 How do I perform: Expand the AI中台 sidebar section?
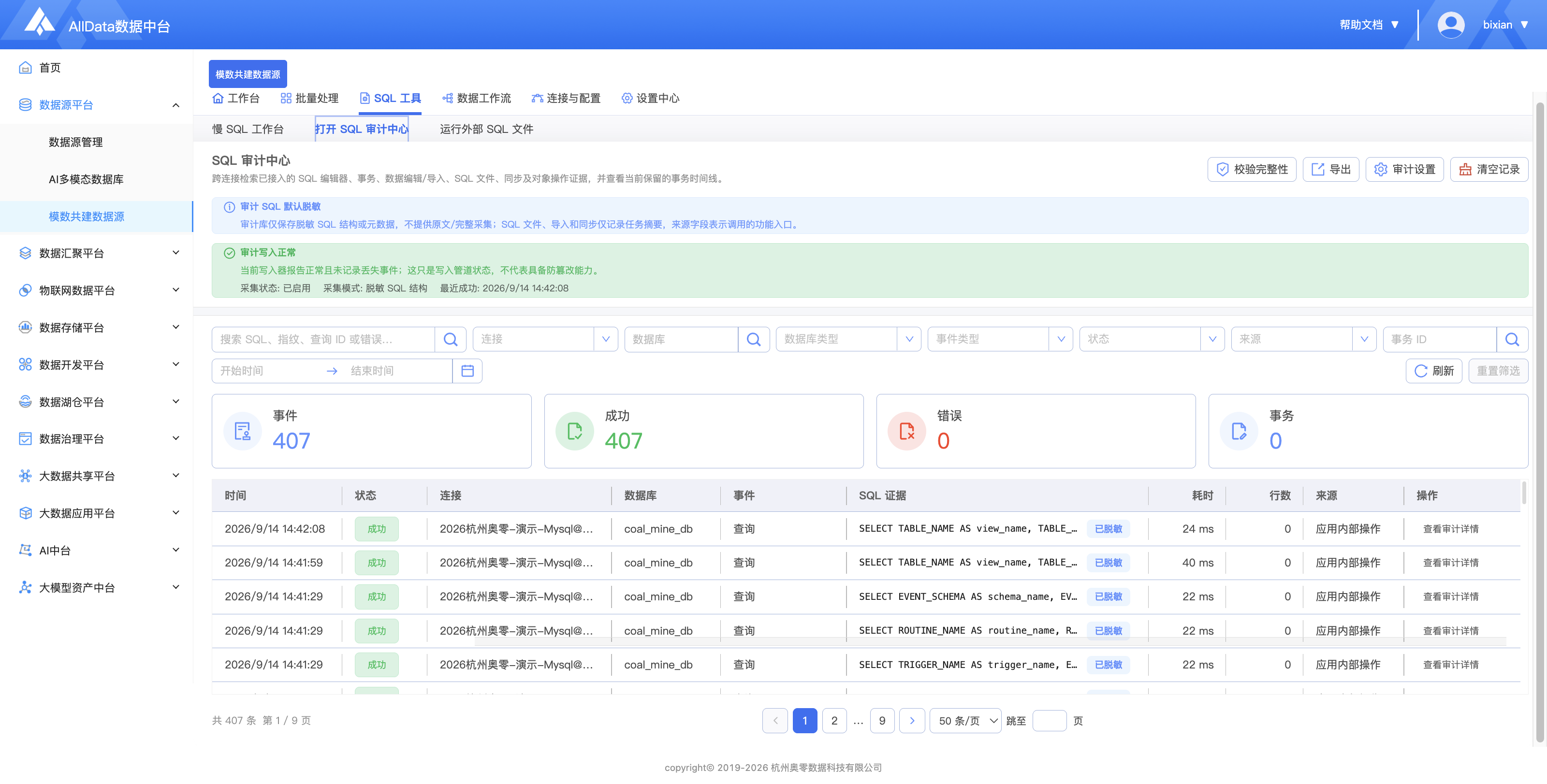[176, 550]
